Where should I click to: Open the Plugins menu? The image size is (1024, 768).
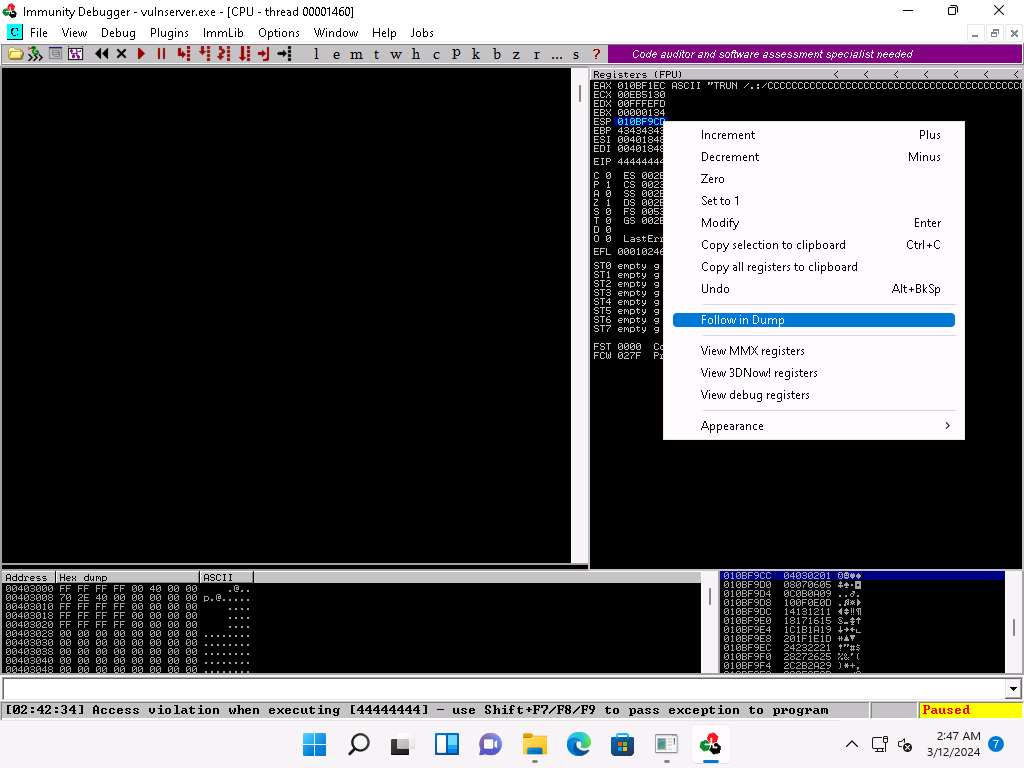pos(169,33)
